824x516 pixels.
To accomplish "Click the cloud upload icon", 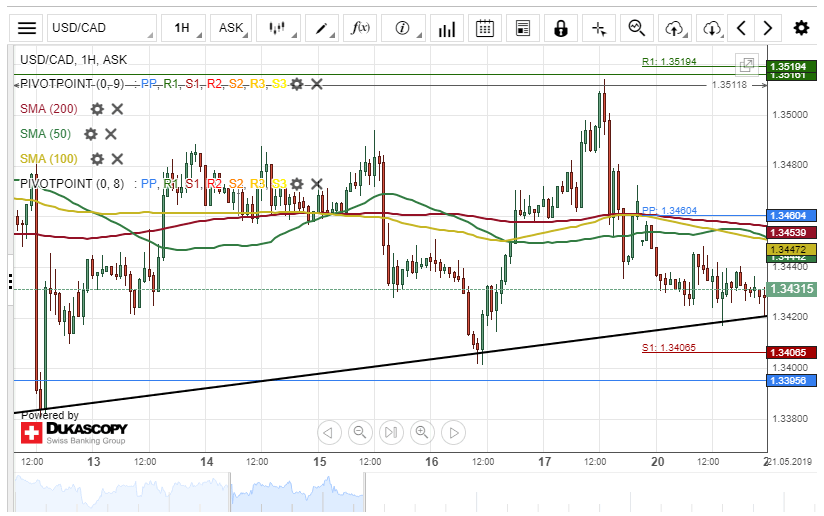I will [675, 28].
